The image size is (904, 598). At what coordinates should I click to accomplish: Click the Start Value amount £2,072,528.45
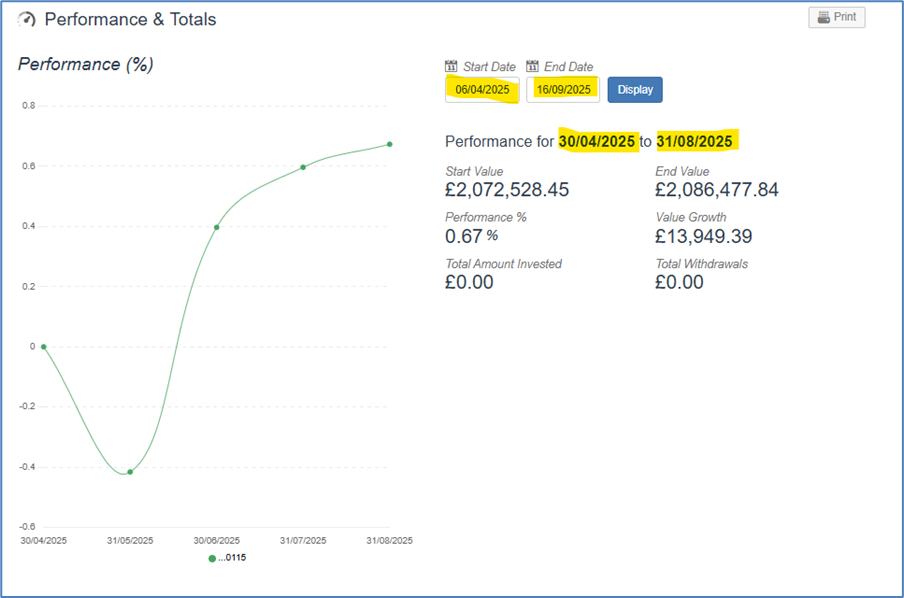(x=507, y=190)
